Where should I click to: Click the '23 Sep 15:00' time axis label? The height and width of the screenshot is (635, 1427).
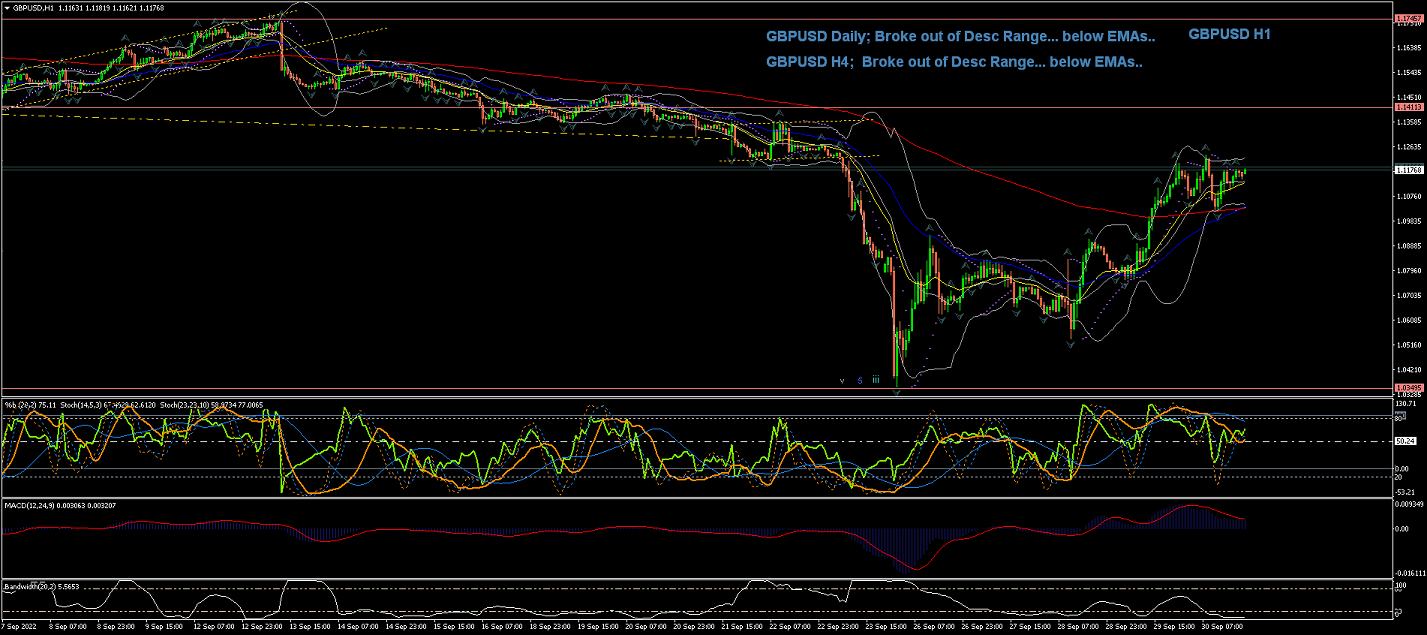tap(888, 626)
